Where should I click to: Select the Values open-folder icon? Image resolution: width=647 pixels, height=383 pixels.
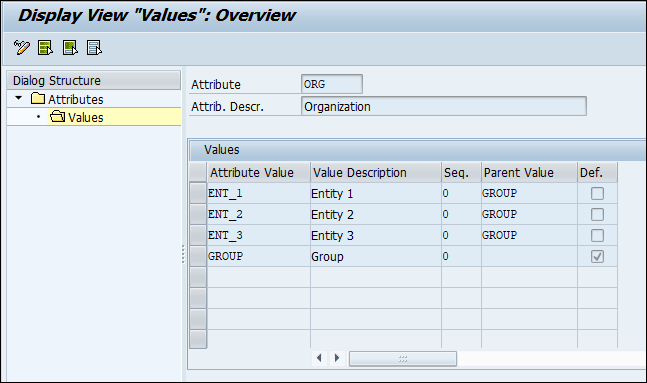[57, 116]
